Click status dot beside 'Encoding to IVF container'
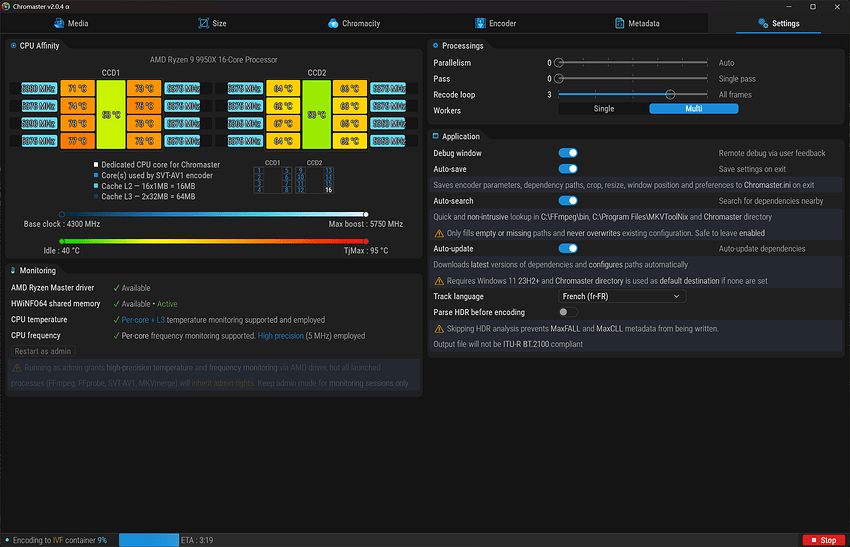 click(7, 540)
